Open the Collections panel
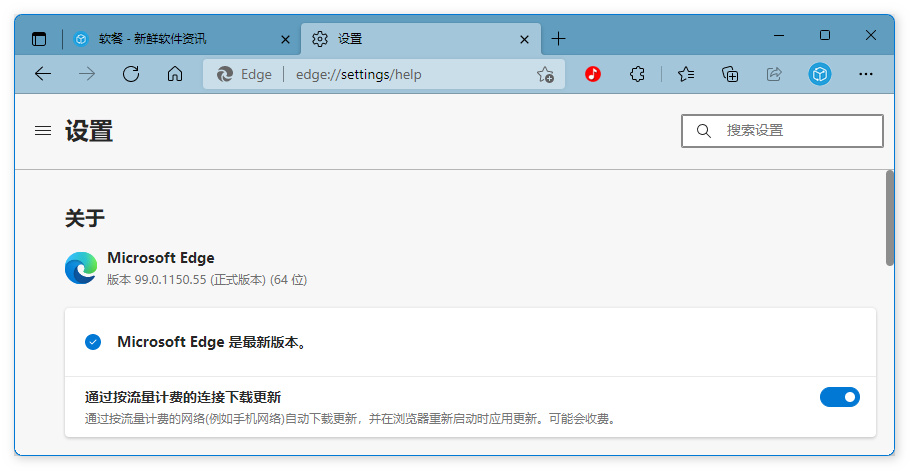Viewport: 910px width, 471px height. (x=730, y=74)
